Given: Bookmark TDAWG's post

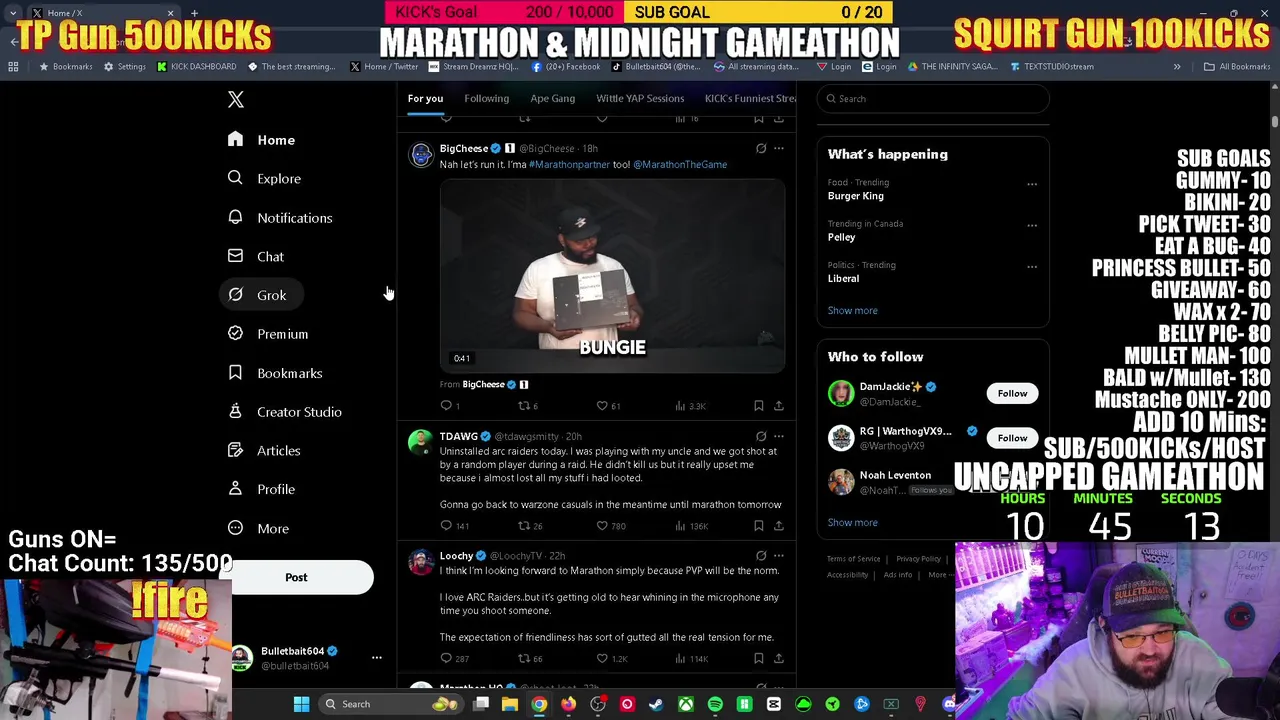Looking at the screenshot, I should [759, 526].
